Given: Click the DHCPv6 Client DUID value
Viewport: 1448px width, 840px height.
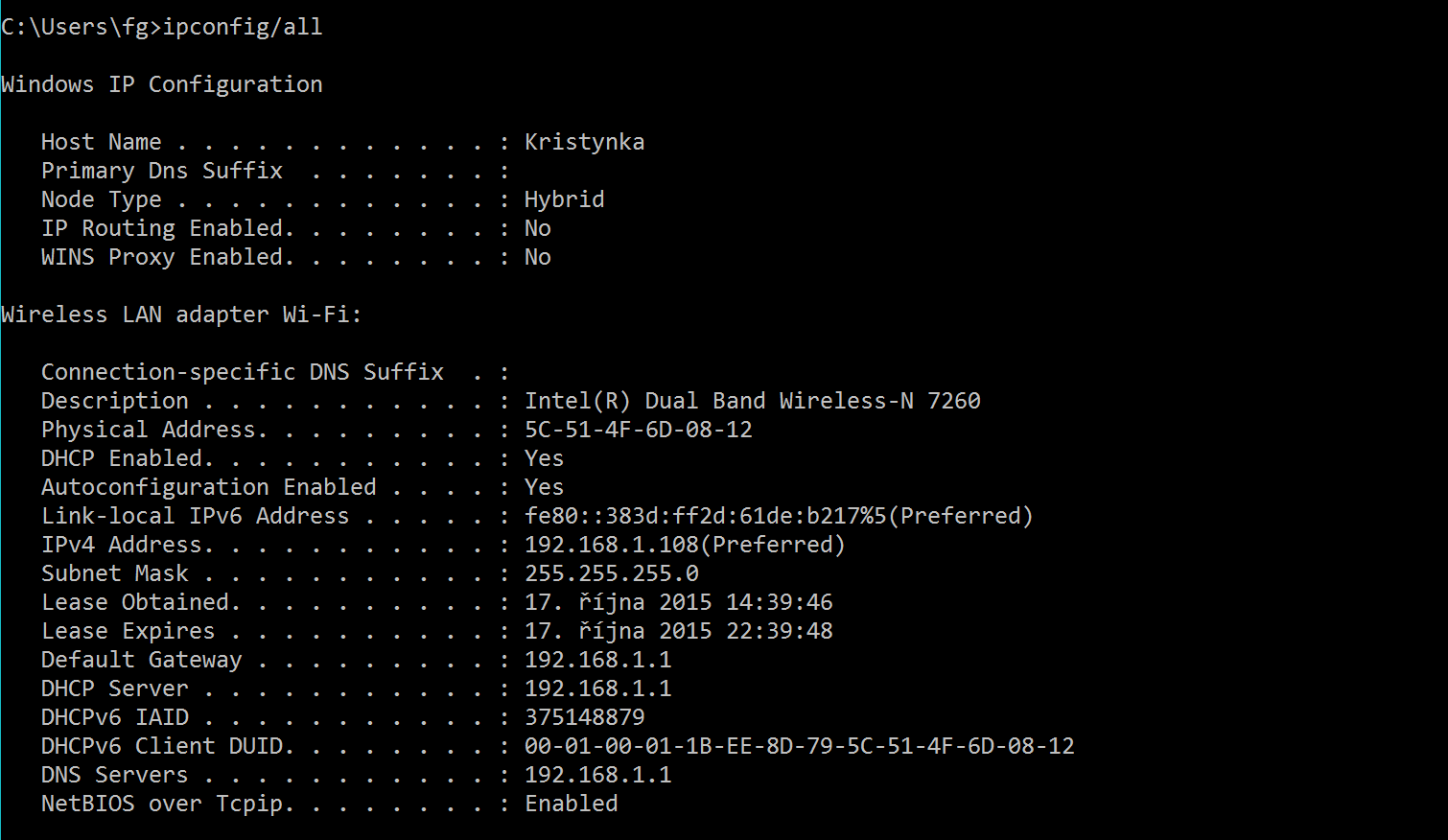Looking at the screenshot, I should [799, 746].
